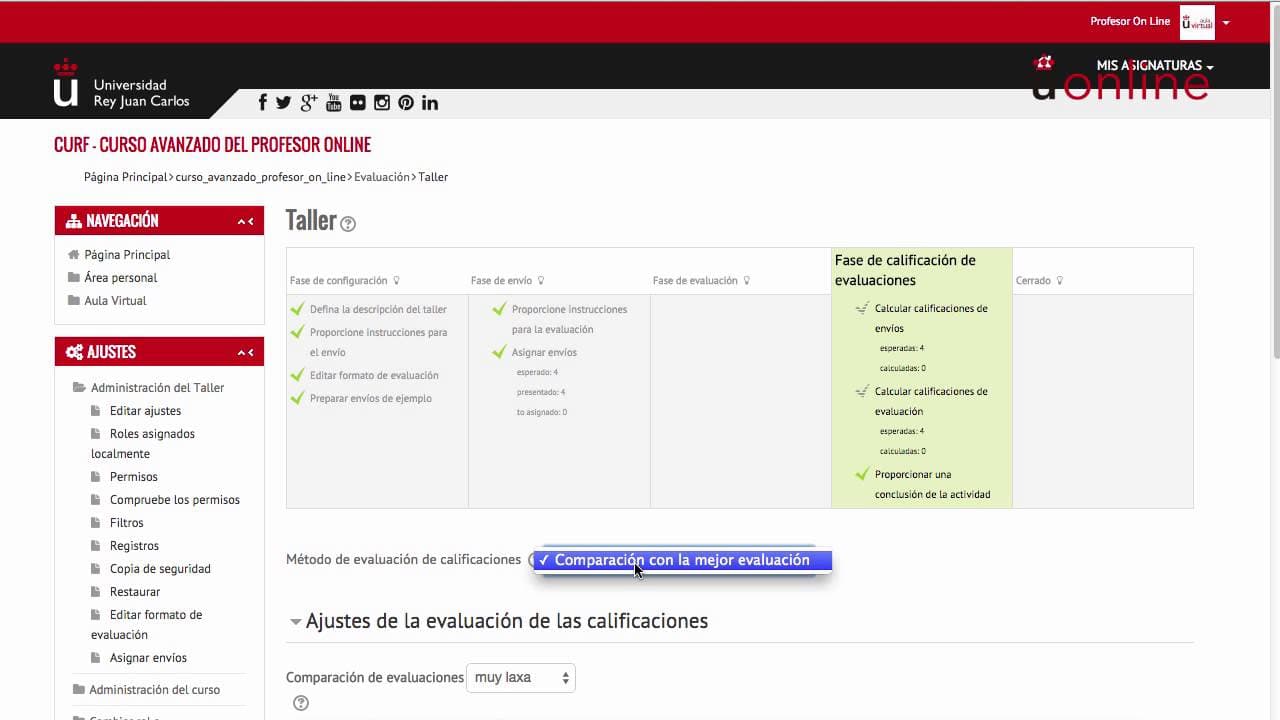This screenshot has height=720, width=1280.
Task: Open the Flickr social icon
Action: point(358,102)
